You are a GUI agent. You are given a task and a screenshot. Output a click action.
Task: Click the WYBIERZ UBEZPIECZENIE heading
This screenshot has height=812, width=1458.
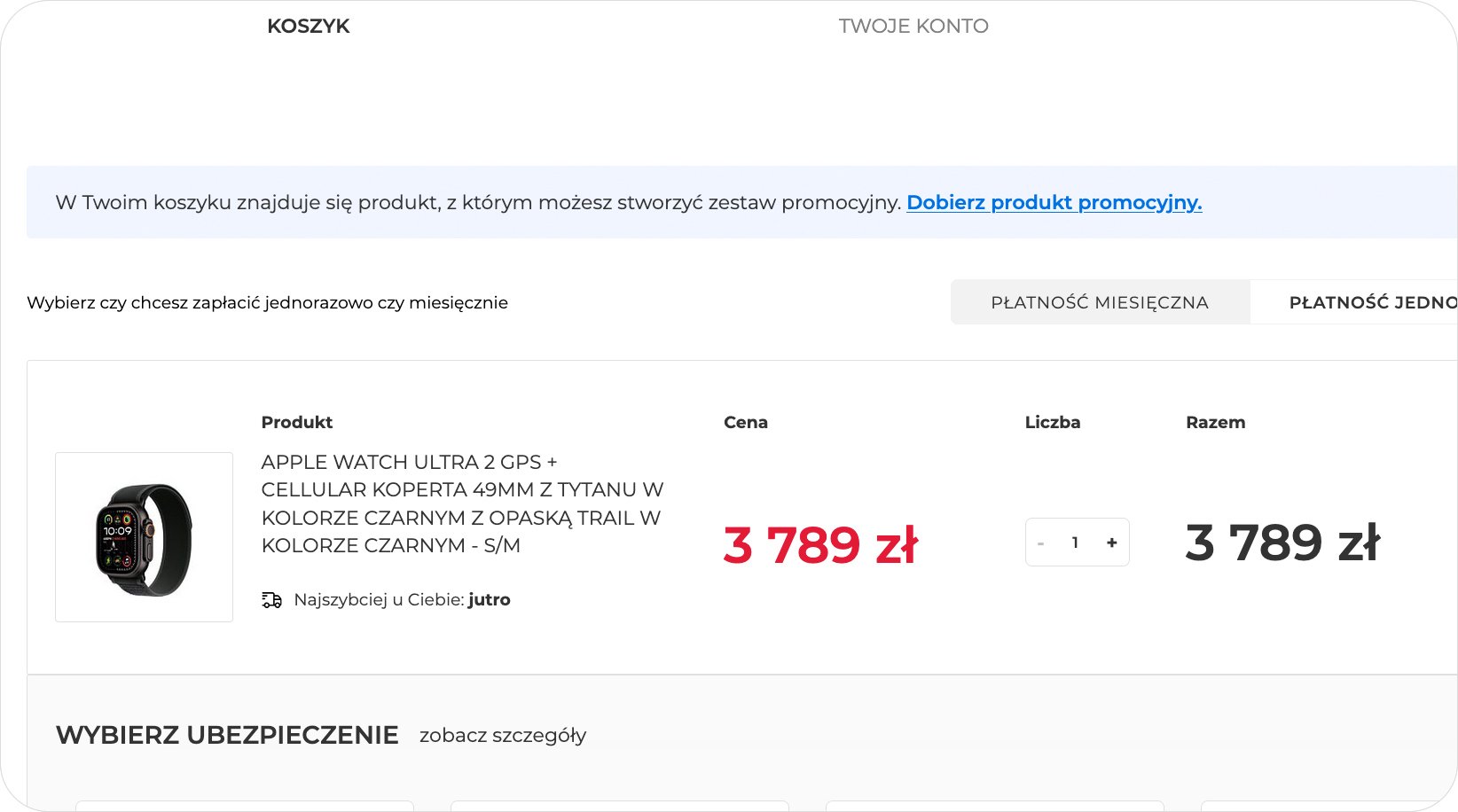click(227, 736)
